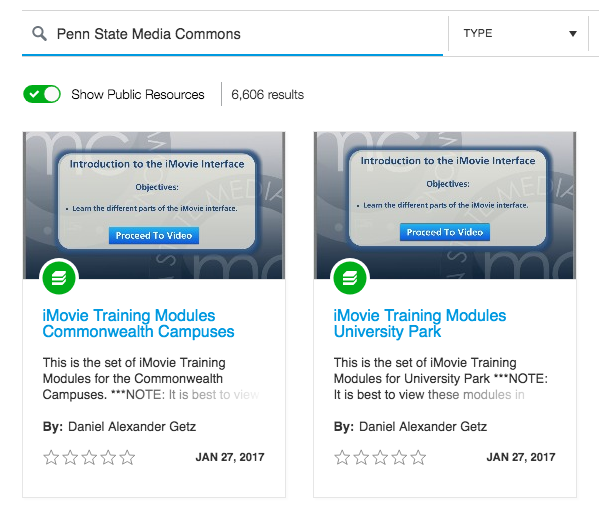The image size is (599, 511).
Task: Click JAN 27, 2017 date on University Park card
Action: tap(521, 457)
